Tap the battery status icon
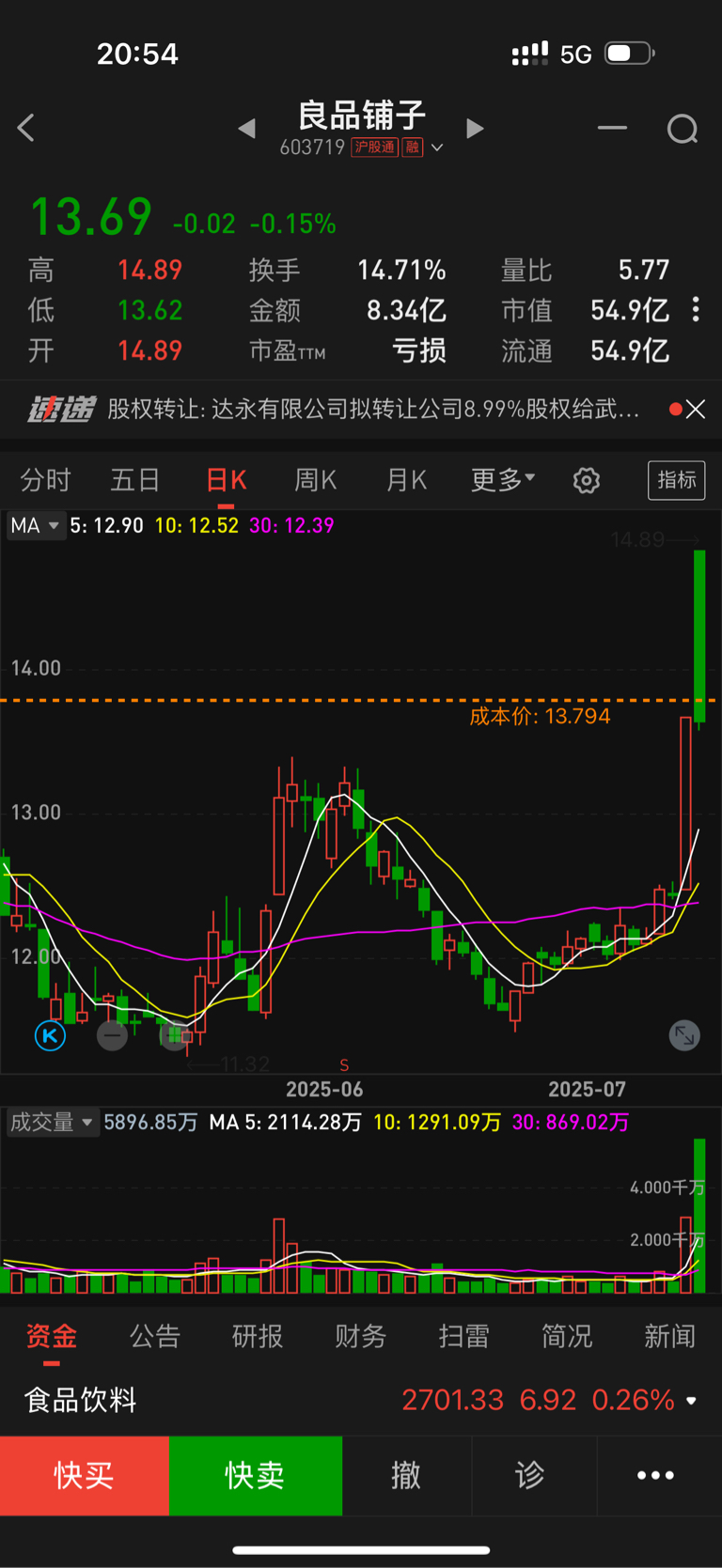The image size is (722, 1568). [x=629, y=54]
